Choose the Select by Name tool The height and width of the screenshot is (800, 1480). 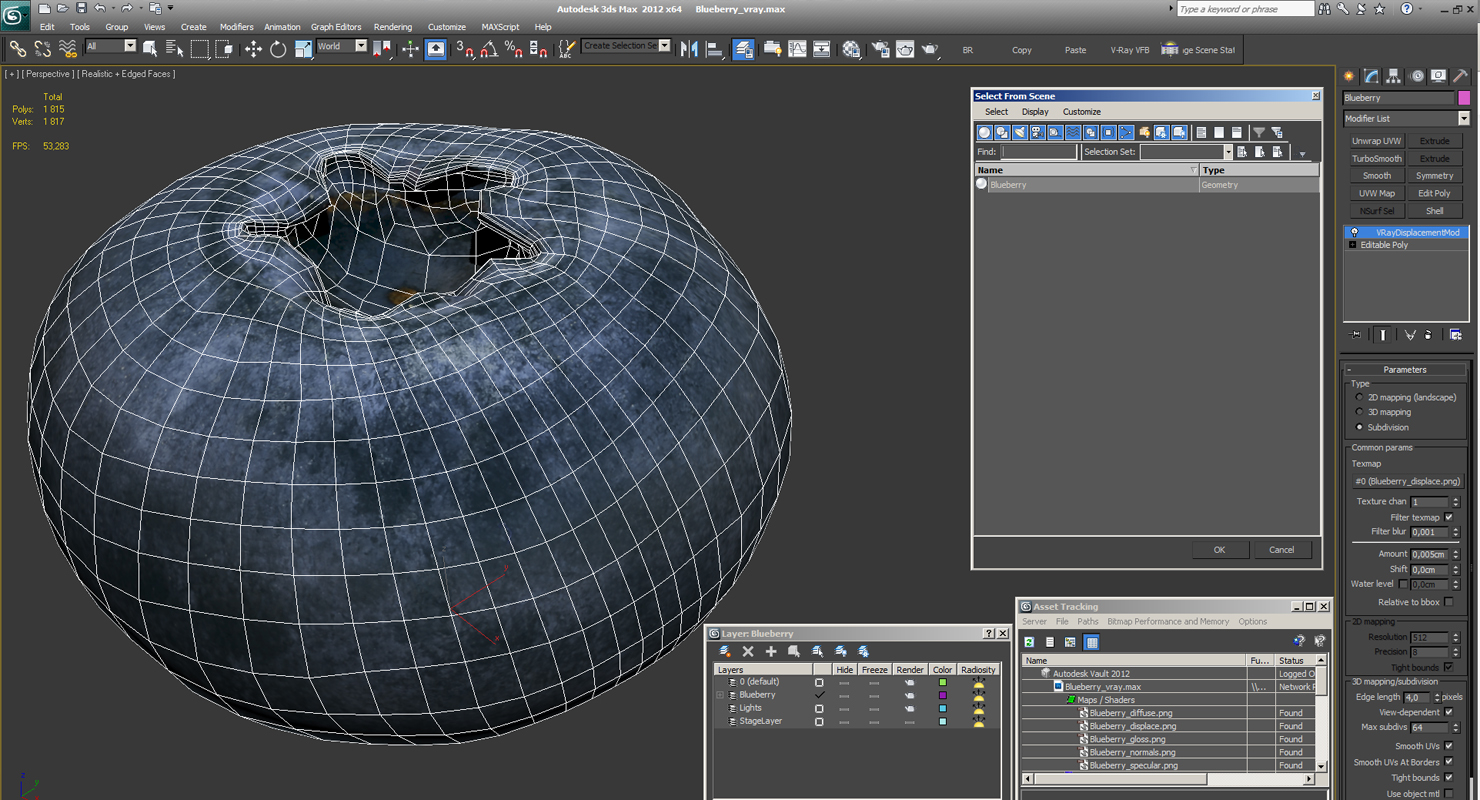pos(175,48)
